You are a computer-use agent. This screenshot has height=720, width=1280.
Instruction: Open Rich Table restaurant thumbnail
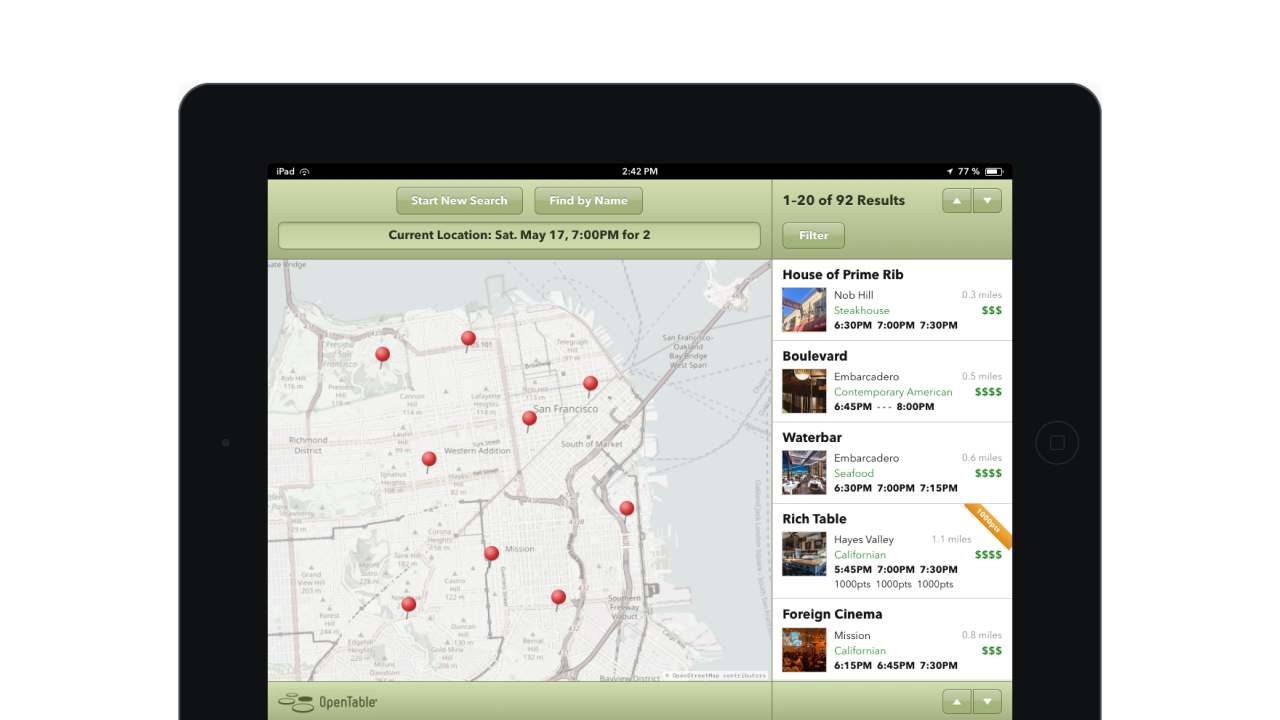click(804, 554)
